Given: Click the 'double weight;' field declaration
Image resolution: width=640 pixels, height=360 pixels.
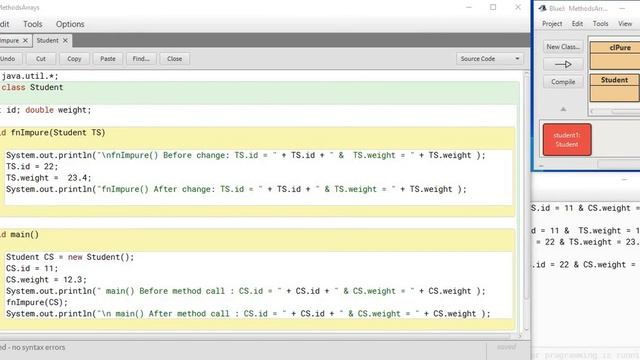Looking at the screenshot, I should (x=58, y=110).
